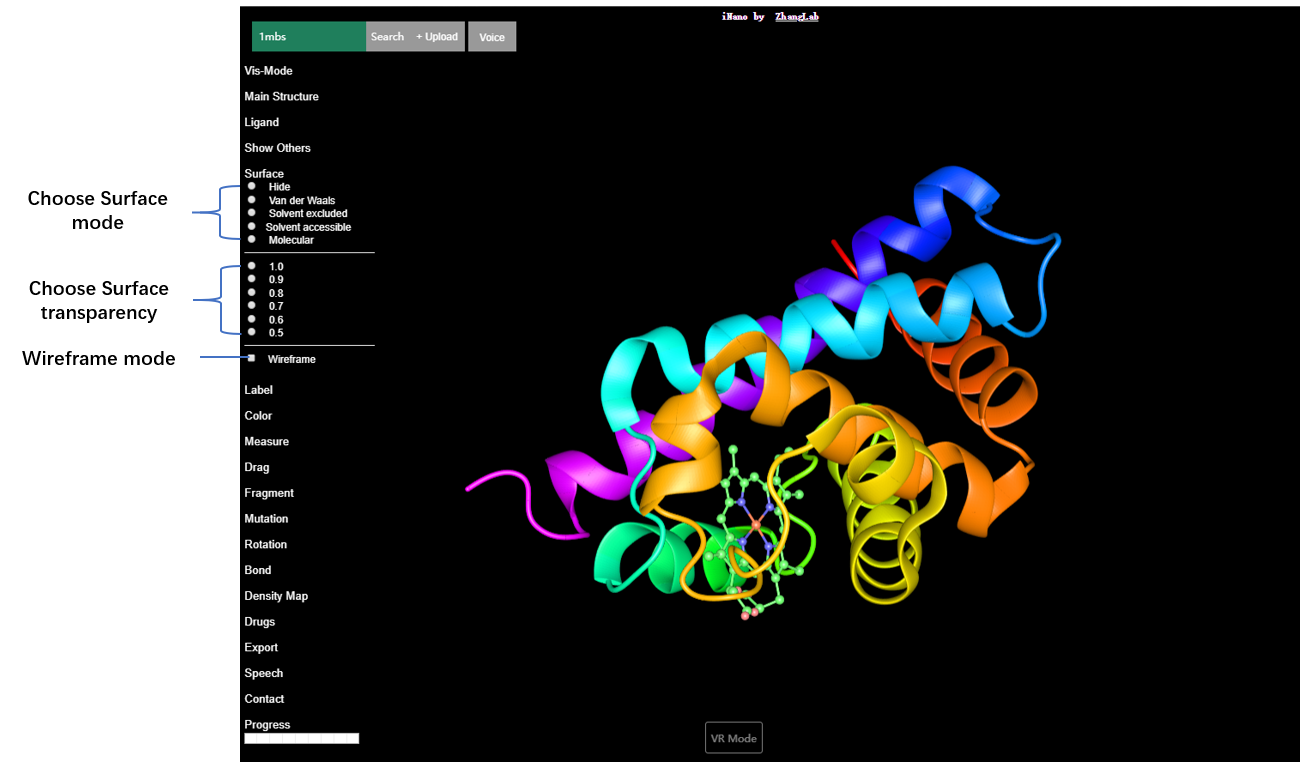The width and height of the screenshot is (1305, 767).
Task: Enter VR Mode
Action: point(733,738)
